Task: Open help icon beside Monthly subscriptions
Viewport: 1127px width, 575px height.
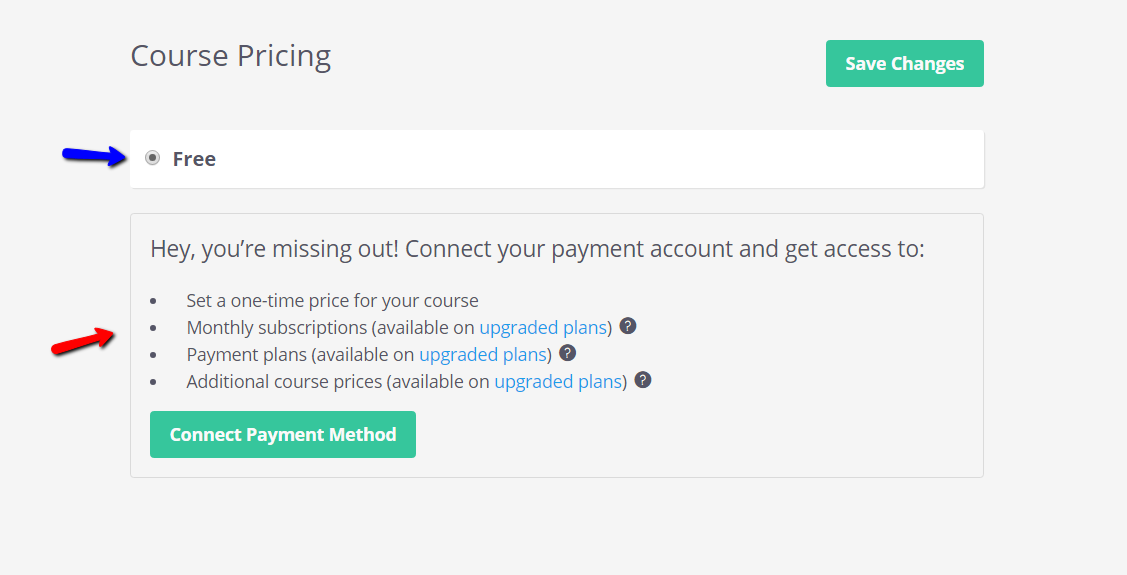Action: pos(627,326)
